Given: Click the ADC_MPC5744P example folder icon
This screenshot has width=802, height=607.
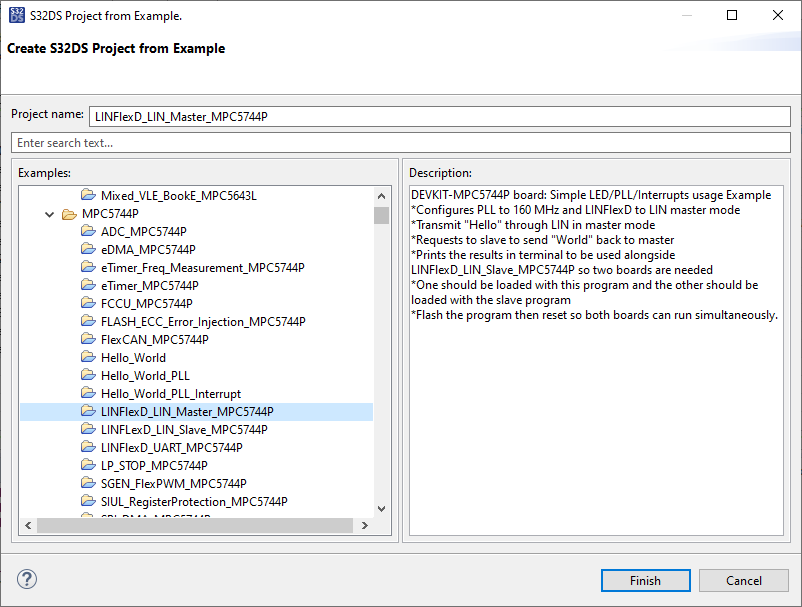Looking at the screenshot, I should (89, 231).
